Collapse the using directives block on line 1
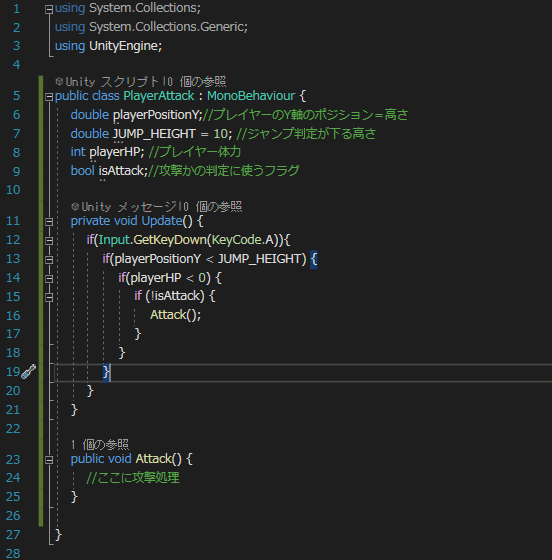Viewport: 552px width, 560px height. (49, 10)
